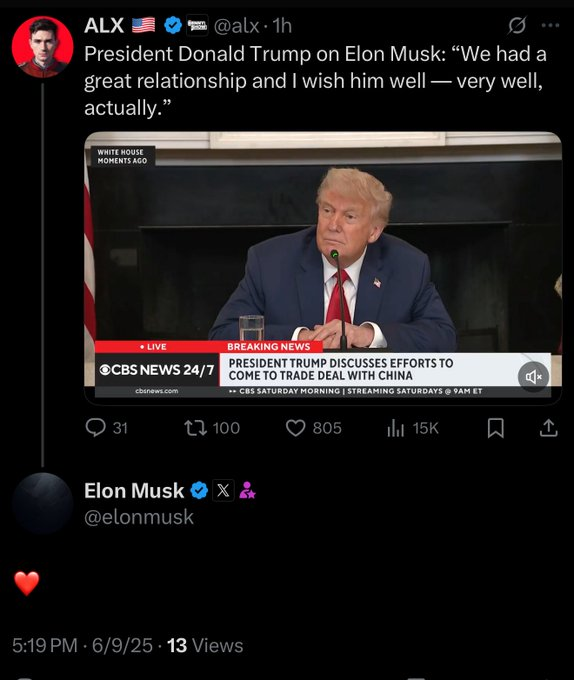The width and height of the screenshot is (574, 680).
Task: Unmute the video using the speaker icon
Action: (x=533, y=376)
